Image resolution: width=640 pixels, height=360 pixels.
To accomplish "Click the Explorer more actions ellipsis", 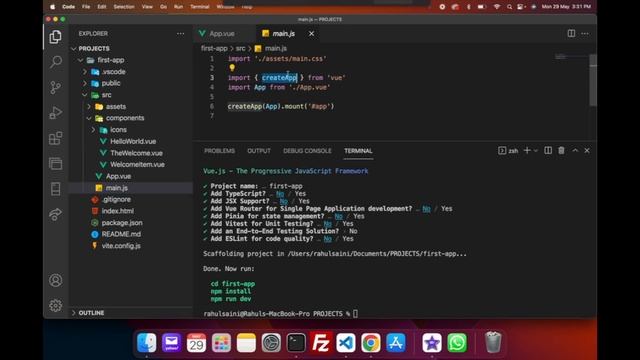I will pos(180,33).
